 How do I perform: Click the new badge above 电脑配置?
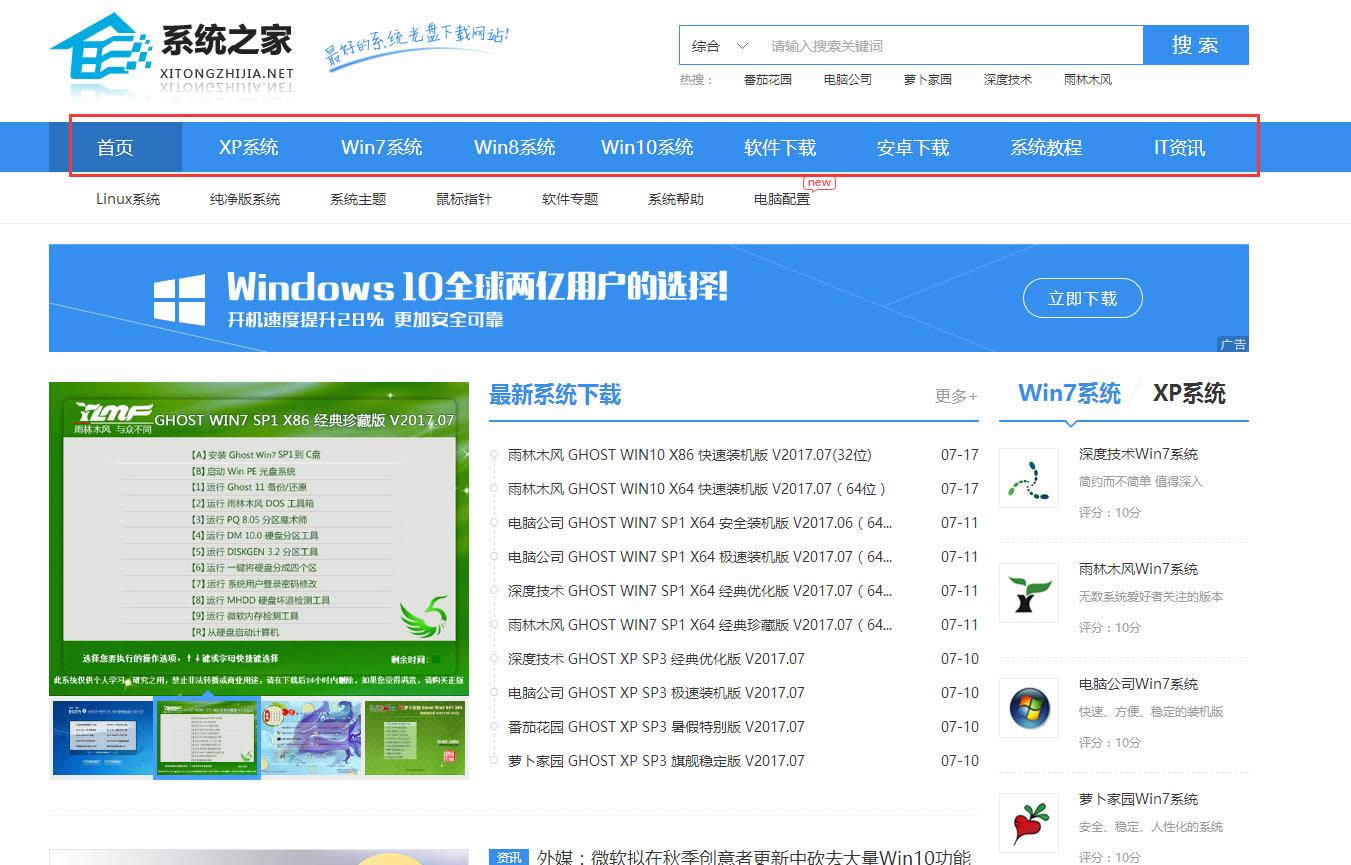click(819, 182)
